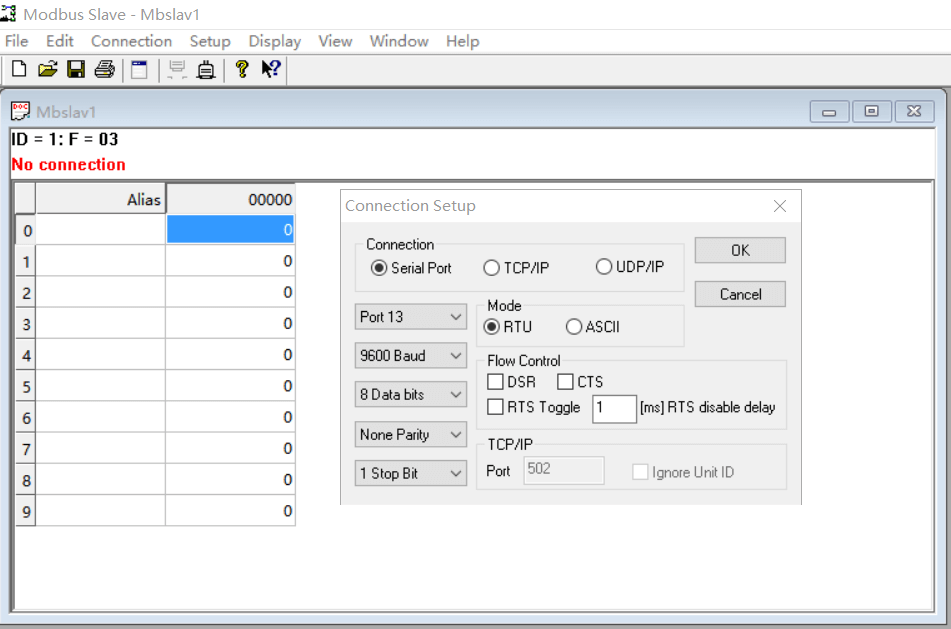The image size is (951, 629).
Task: Minimize the Mbslav1 child window
Action: (829, 112)
